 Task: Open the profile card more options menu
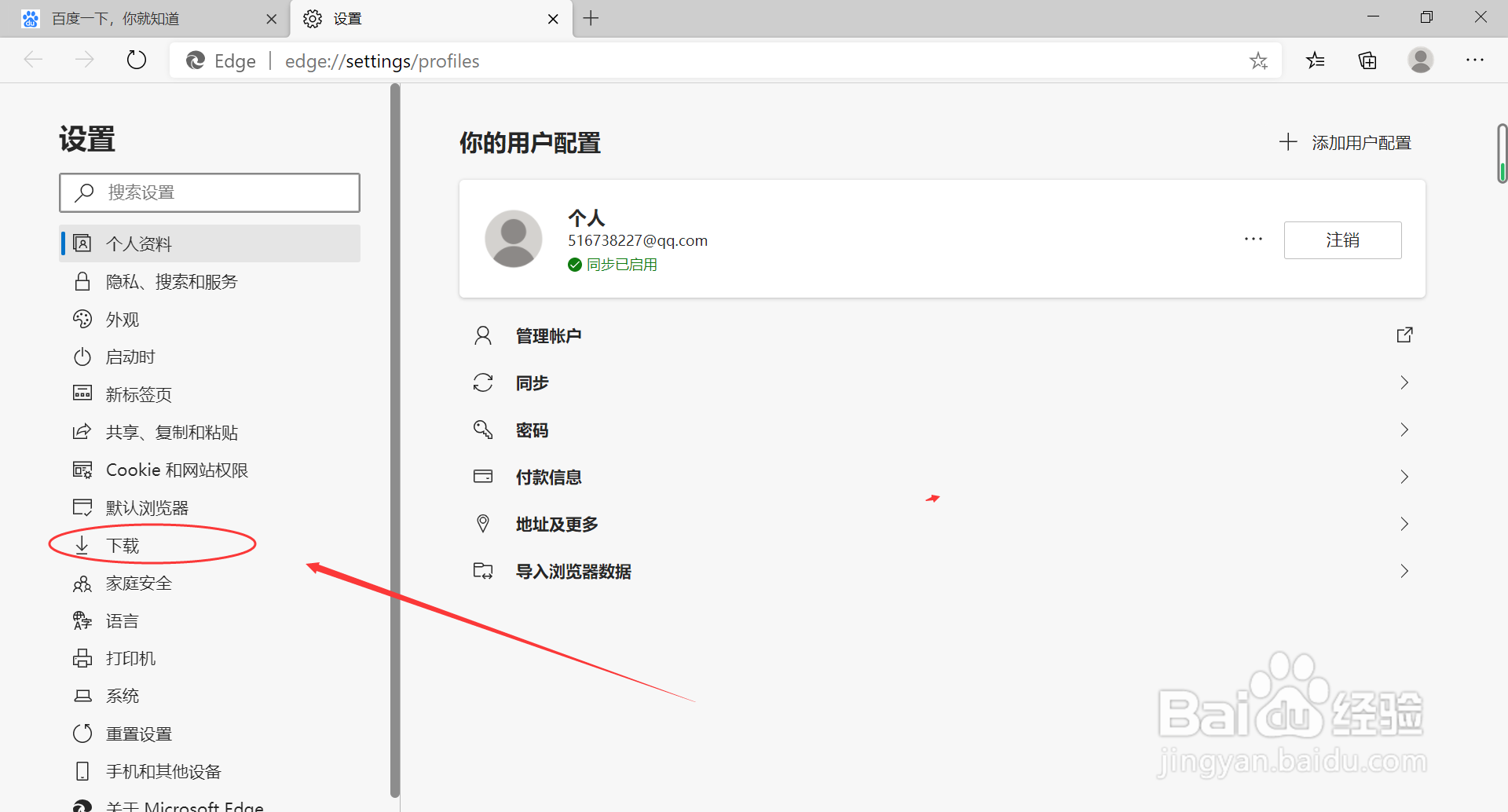[1253, 240]
